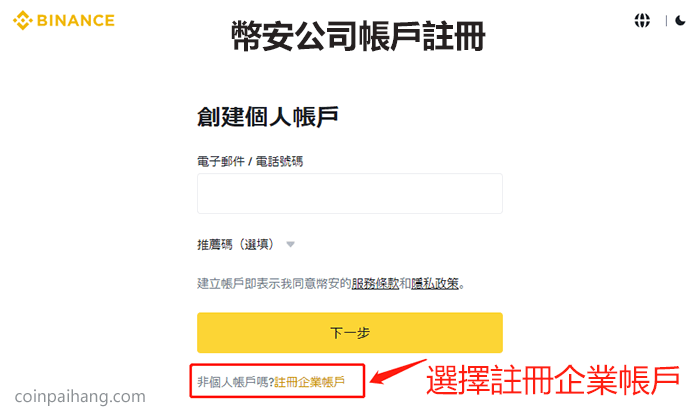Click the 幣安公司帳戶註冊 title
The width and height of the screenshot is (700, 416).
(x=358, y=36)
